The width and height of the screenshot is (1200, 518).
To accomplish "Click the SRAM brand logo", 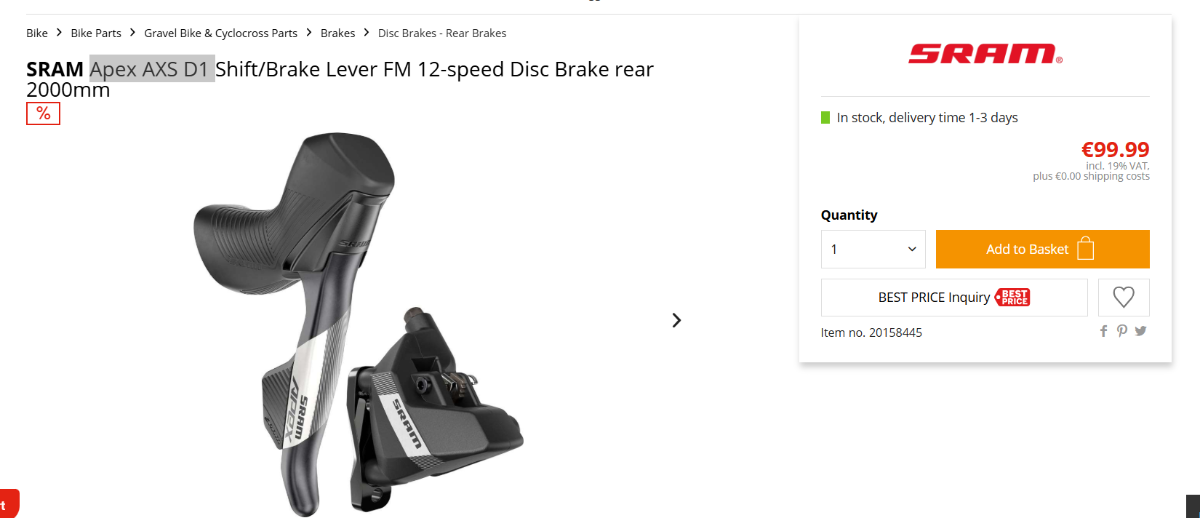I will tap(985, 54).
